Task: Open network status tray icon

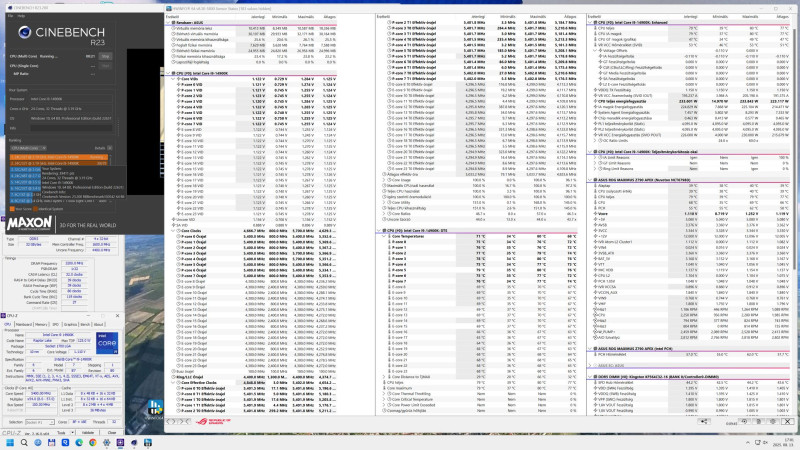Action: [x=758, y=443]
